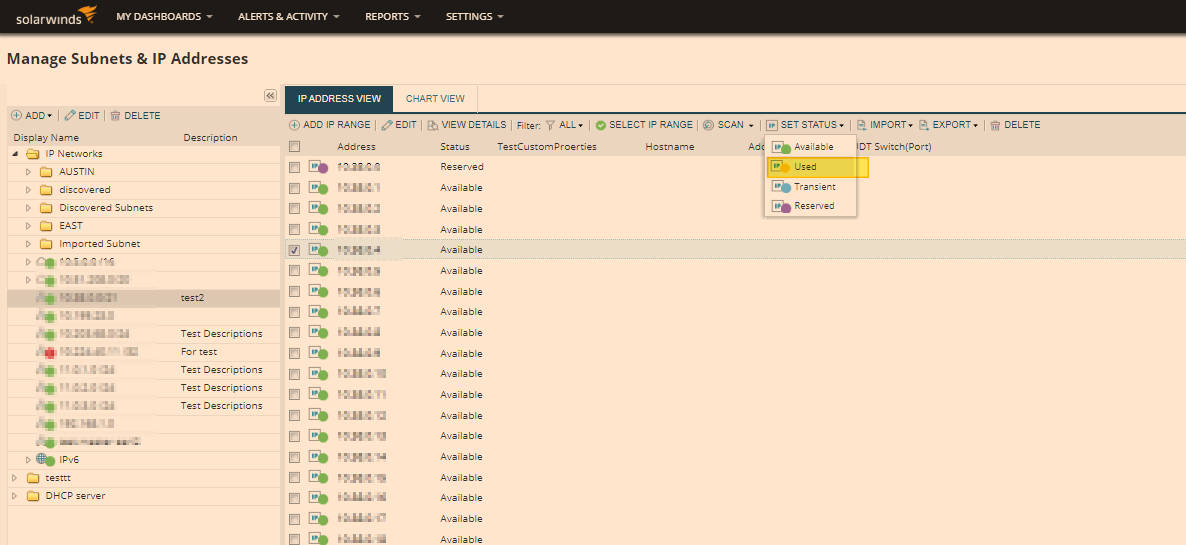Open the SET STATUS dropdown
The image size is (1186, 545).
(805, 125)
